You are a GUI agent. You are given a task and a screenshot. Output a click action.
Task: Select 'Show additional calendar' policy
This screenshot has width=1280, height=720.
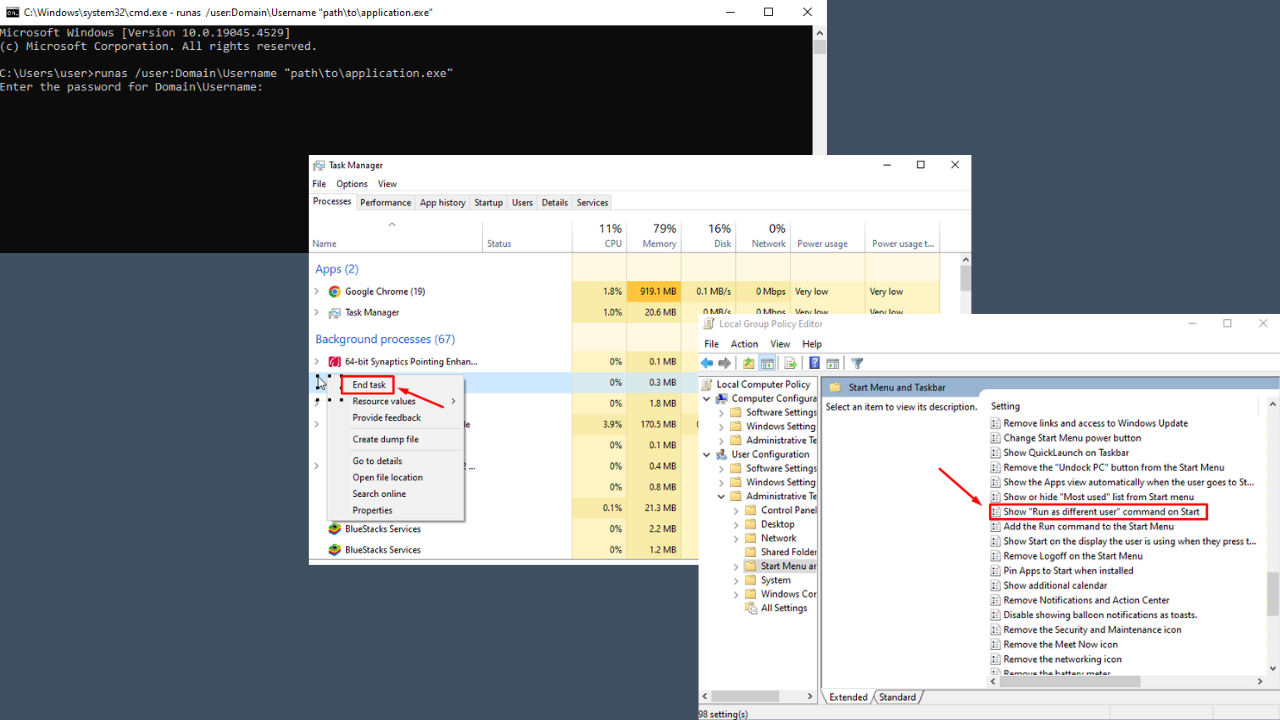point(1055,585)
